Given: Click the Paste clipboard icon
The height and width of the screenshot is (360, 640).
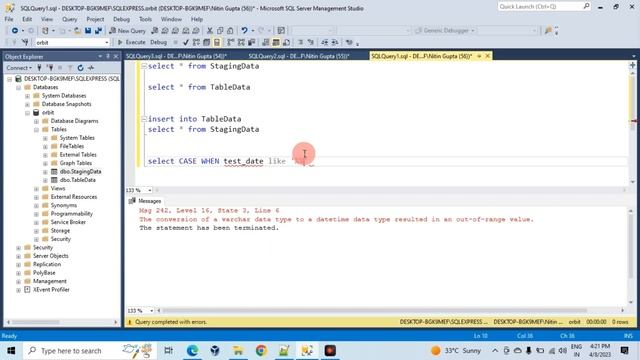Looking at the screenshot, I should pyautogui.click(x=230, y=31).
